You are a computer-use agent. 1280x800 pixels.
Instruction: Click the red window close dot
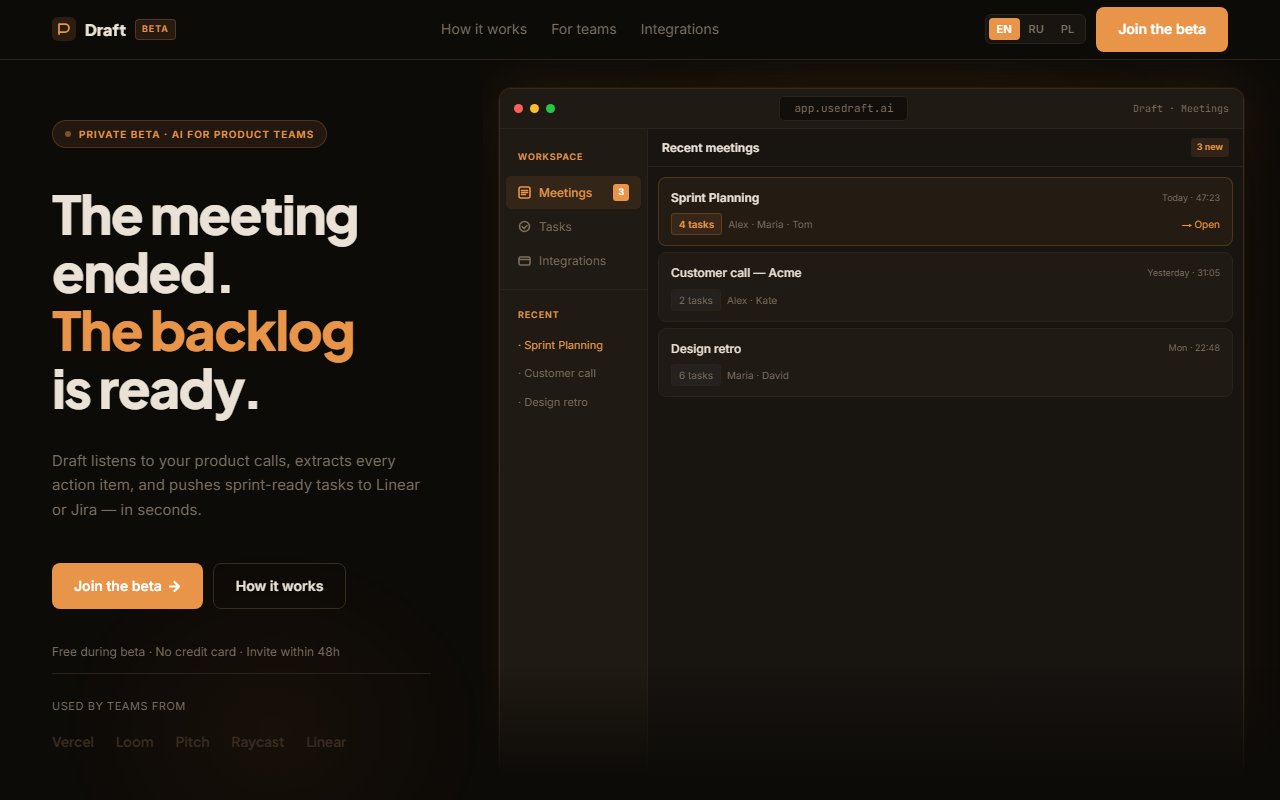coord(518,108)
